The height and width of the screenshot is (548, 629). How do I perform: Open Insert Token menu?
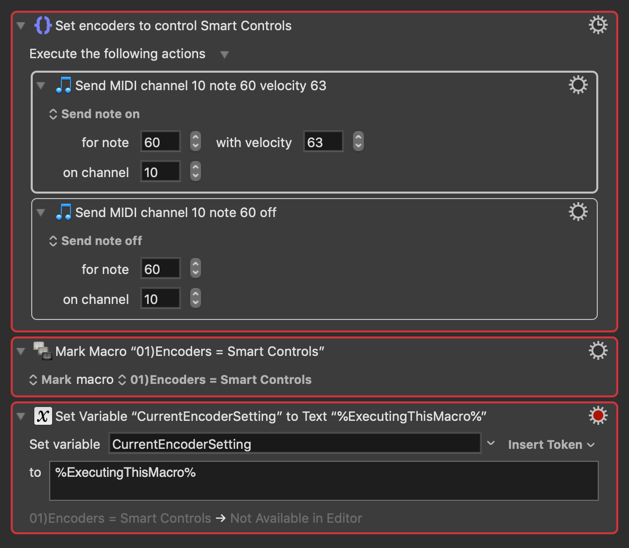[551, 444]
